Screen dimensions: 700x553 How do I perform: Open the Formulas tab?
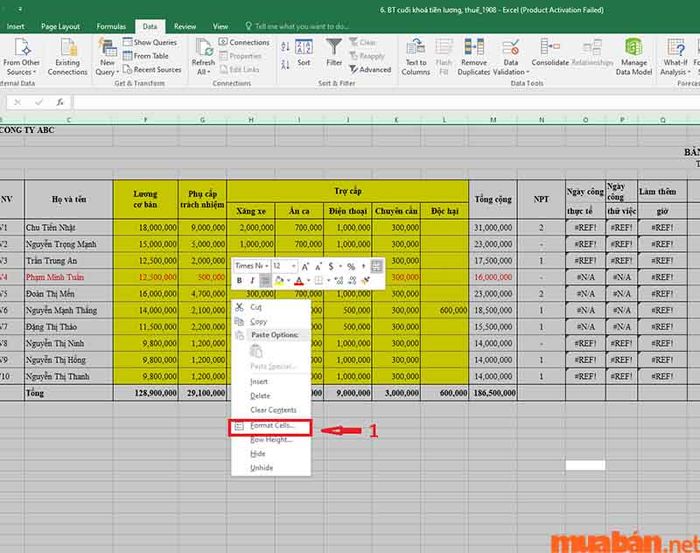click(111, 26)
